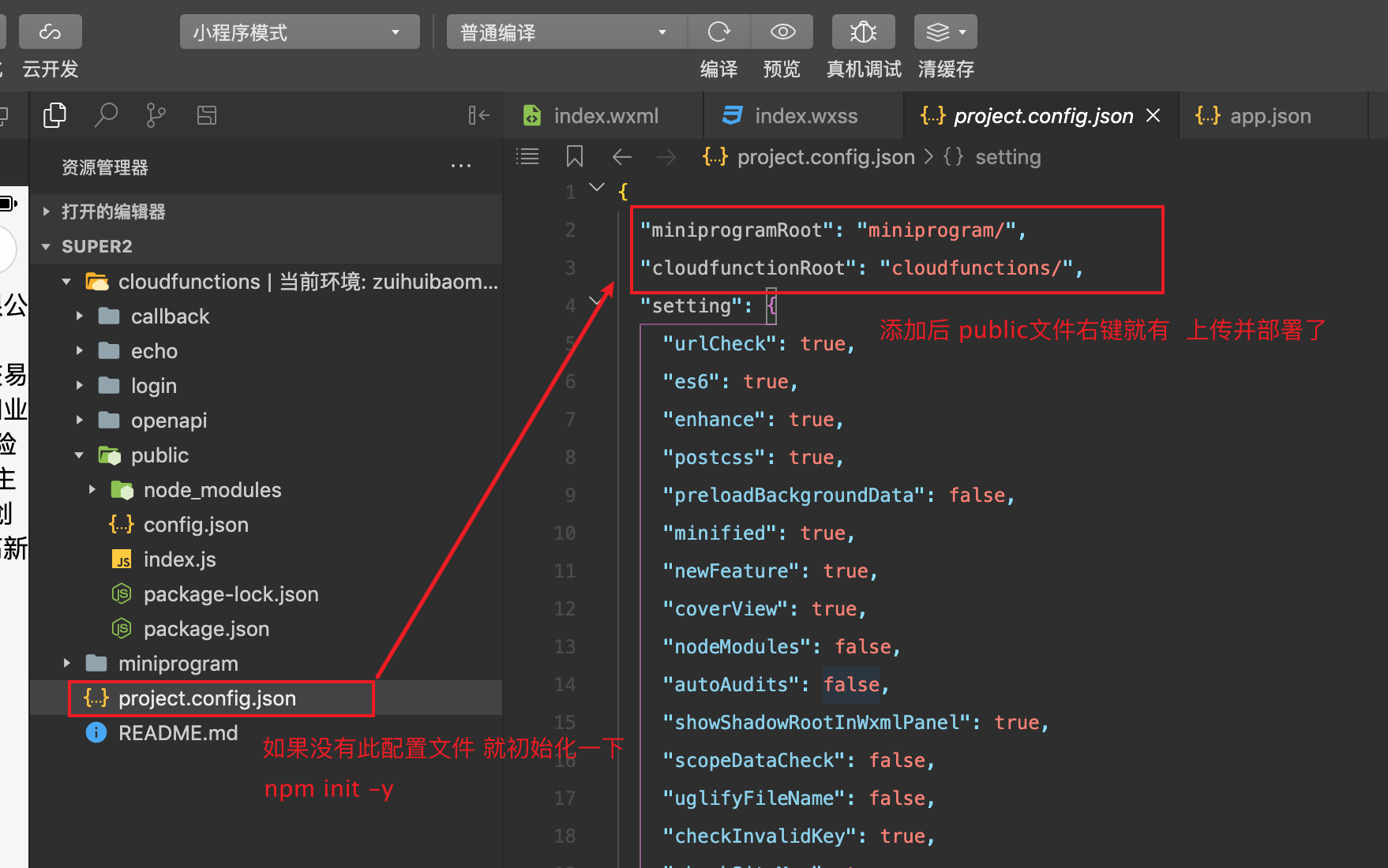Click the false value of "autoAudits"
This screenshot has width=1388, height=868.
click(851, 684)
